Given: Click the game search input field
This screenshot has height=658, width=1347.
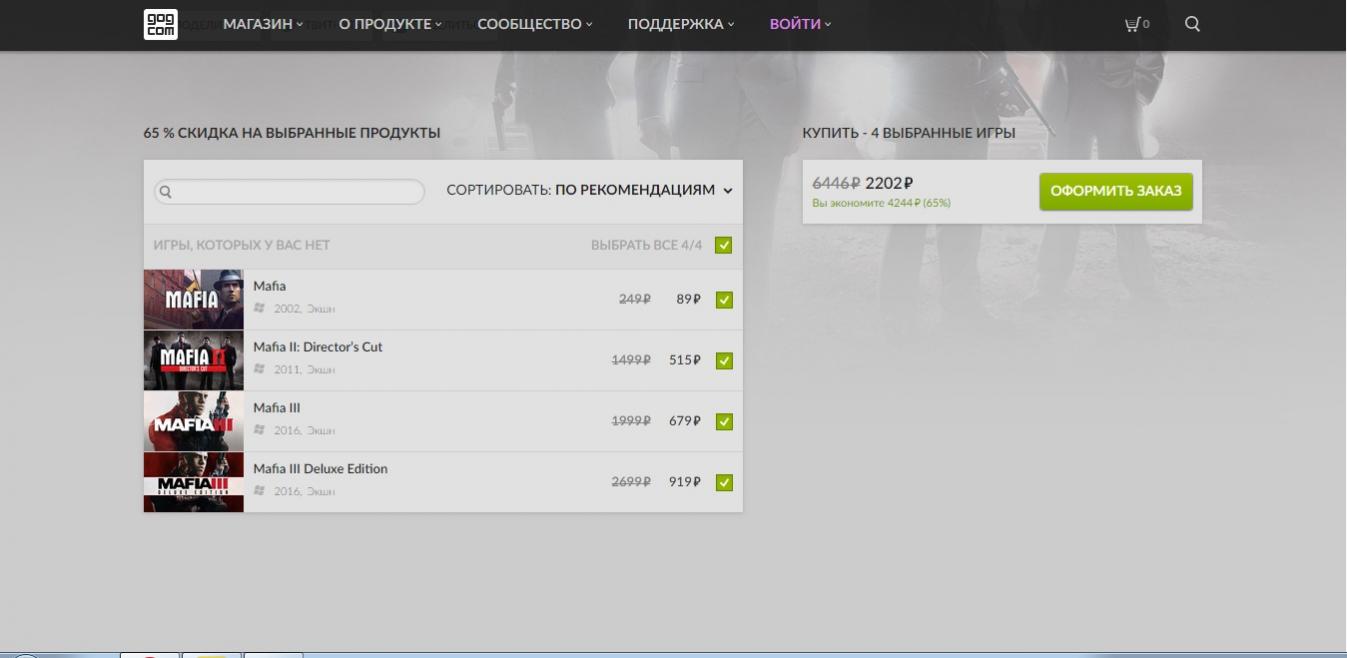Looking at the screenshot, I should coord(289,192).
